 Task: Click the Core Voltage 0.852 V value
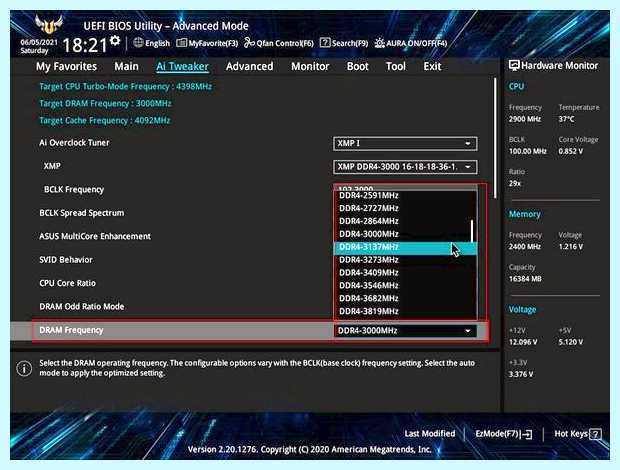tap(571, 151)
